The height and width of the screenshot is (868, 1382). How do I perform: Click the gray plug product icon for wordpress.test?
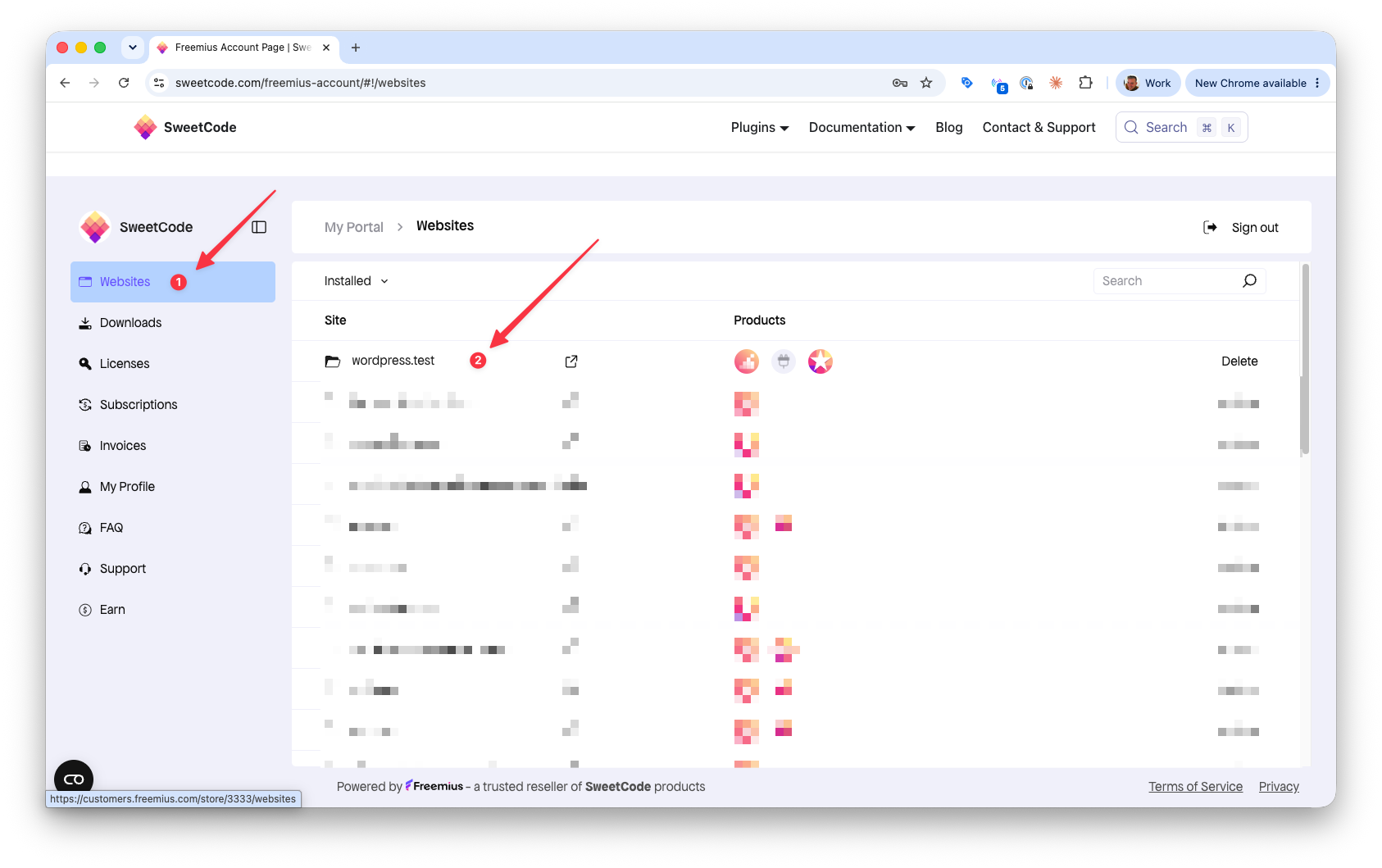pos(784,361)
